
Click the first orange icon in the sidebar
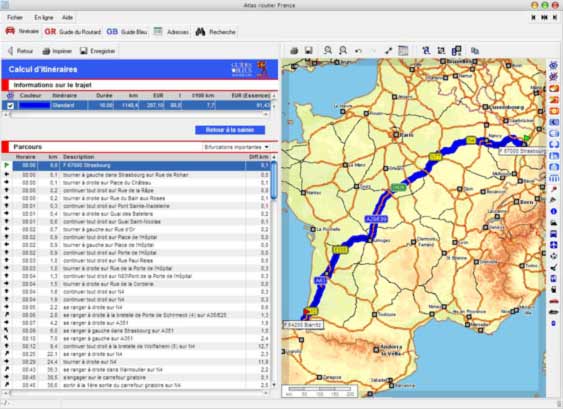click(554, 88)
